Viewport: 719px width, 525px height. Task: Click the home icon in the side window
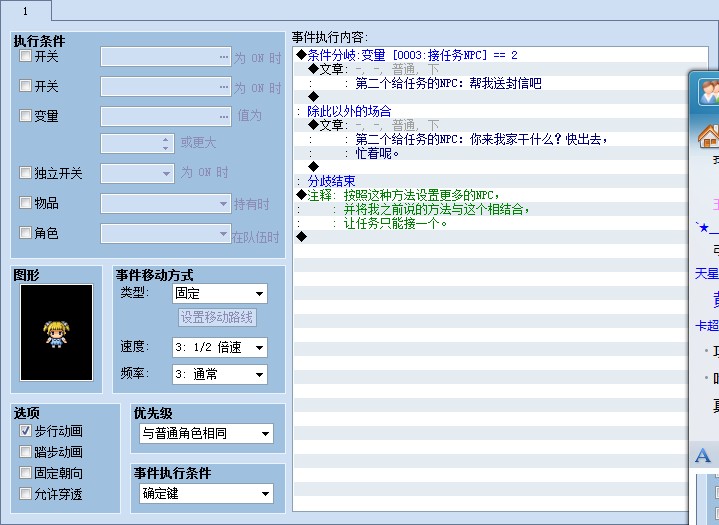click(x=708, y=136)
